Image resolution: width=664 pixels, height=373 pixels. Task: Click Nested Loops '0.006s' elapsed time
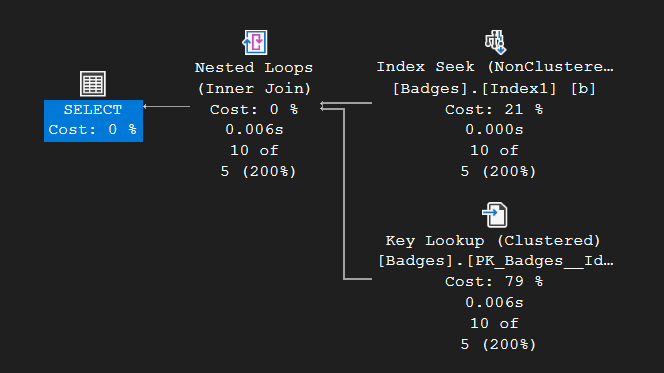point(254,129)
